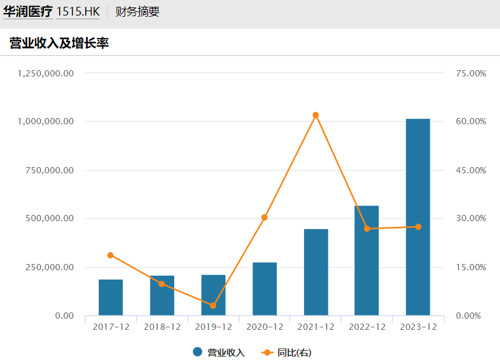Click the 2020-12 orange growth-rate point
The height and width of the screenshot is (364, 500).
[264, 217]
